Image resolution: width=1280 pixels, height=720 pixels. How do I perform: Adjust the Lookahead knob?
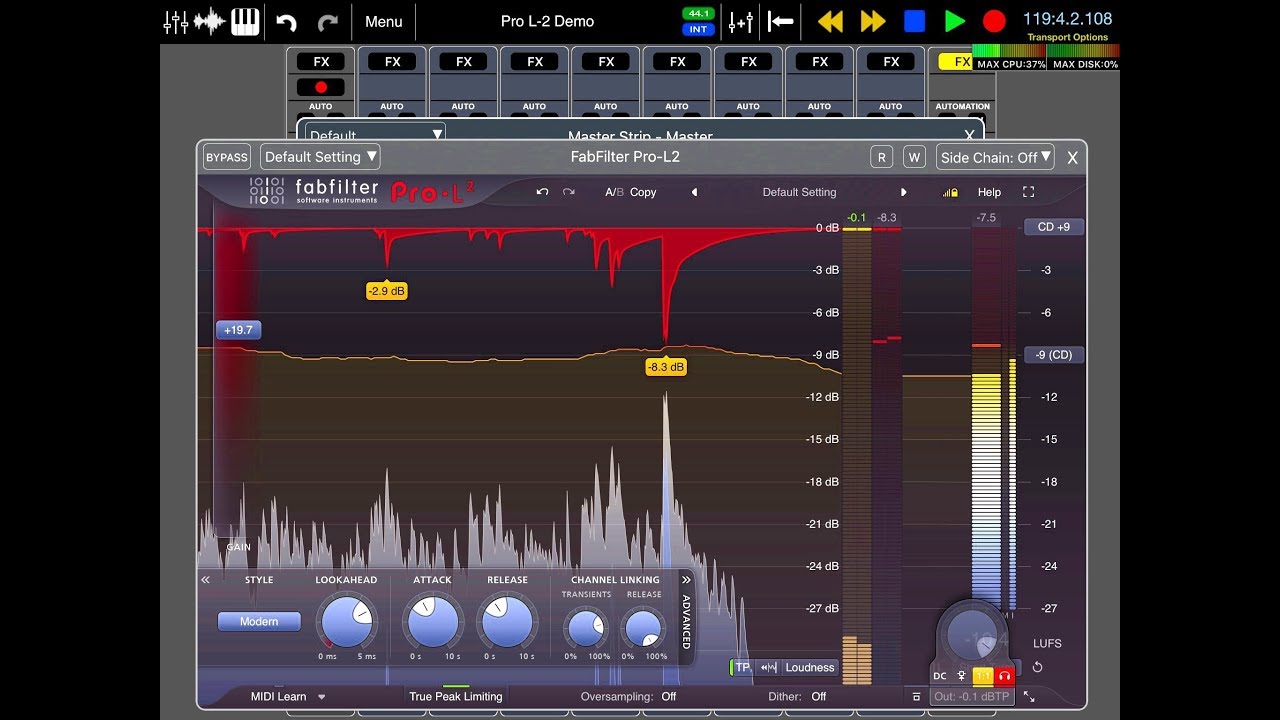(x=347, y=622)
